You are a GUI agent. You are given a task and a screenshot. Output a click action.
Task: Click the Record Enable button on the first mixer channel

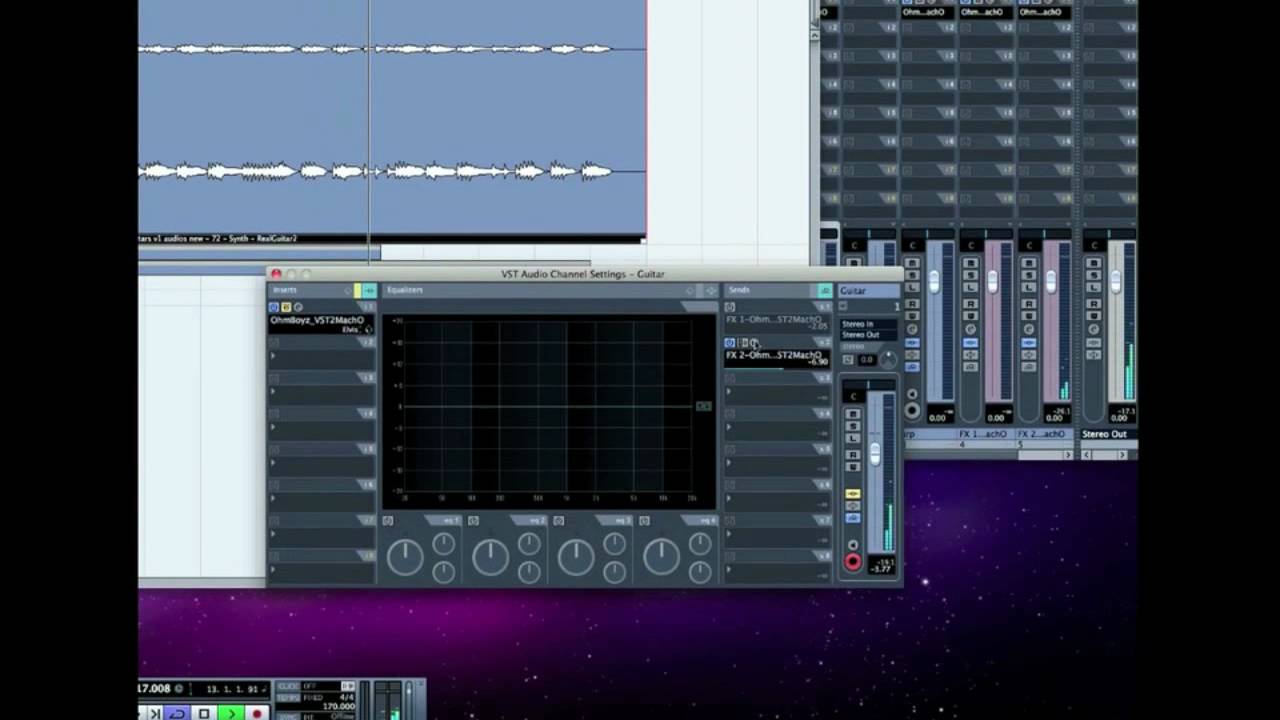point(912,410)
